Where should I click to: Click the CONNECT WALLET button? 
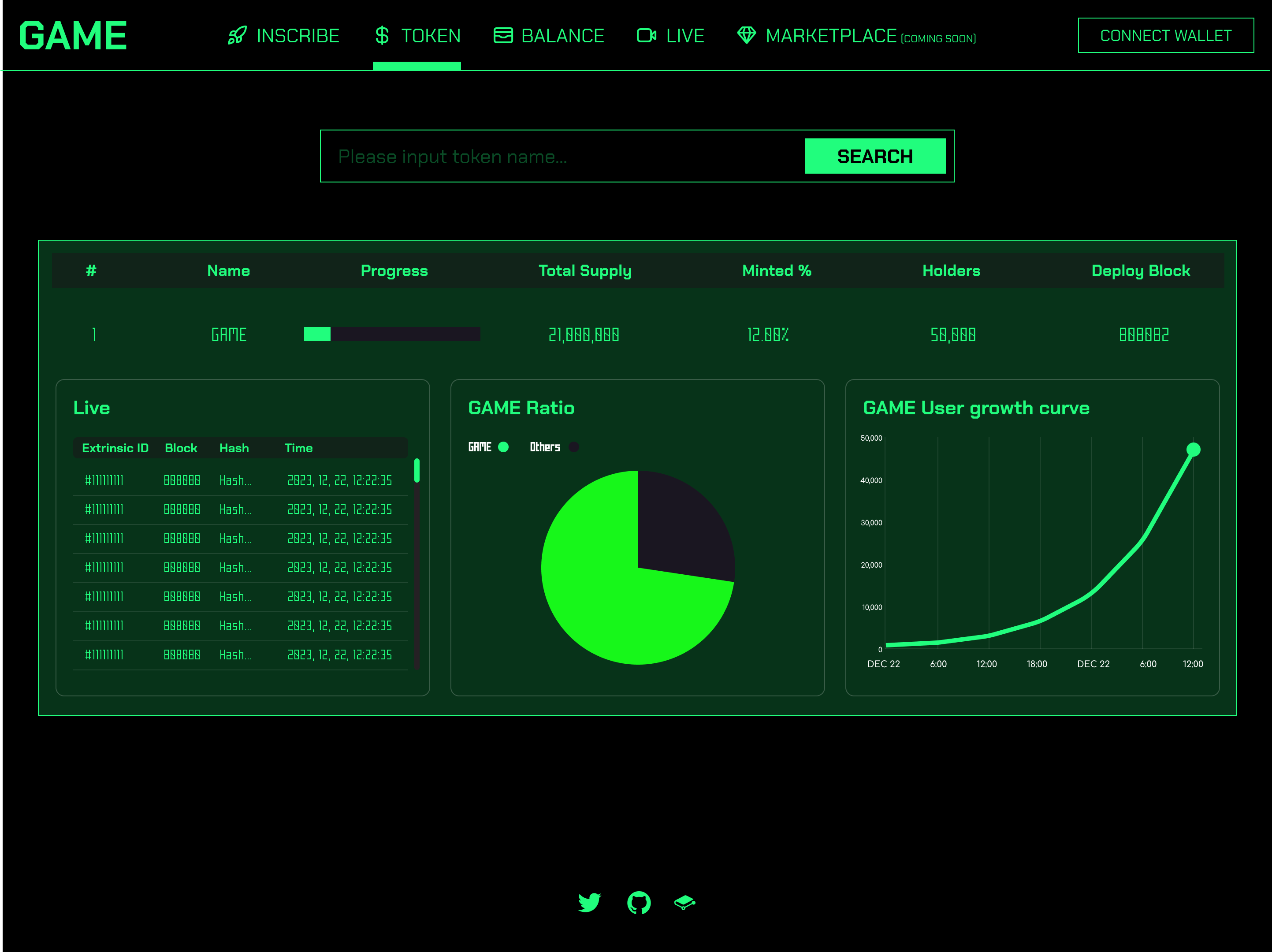(x=1166, y=36)
